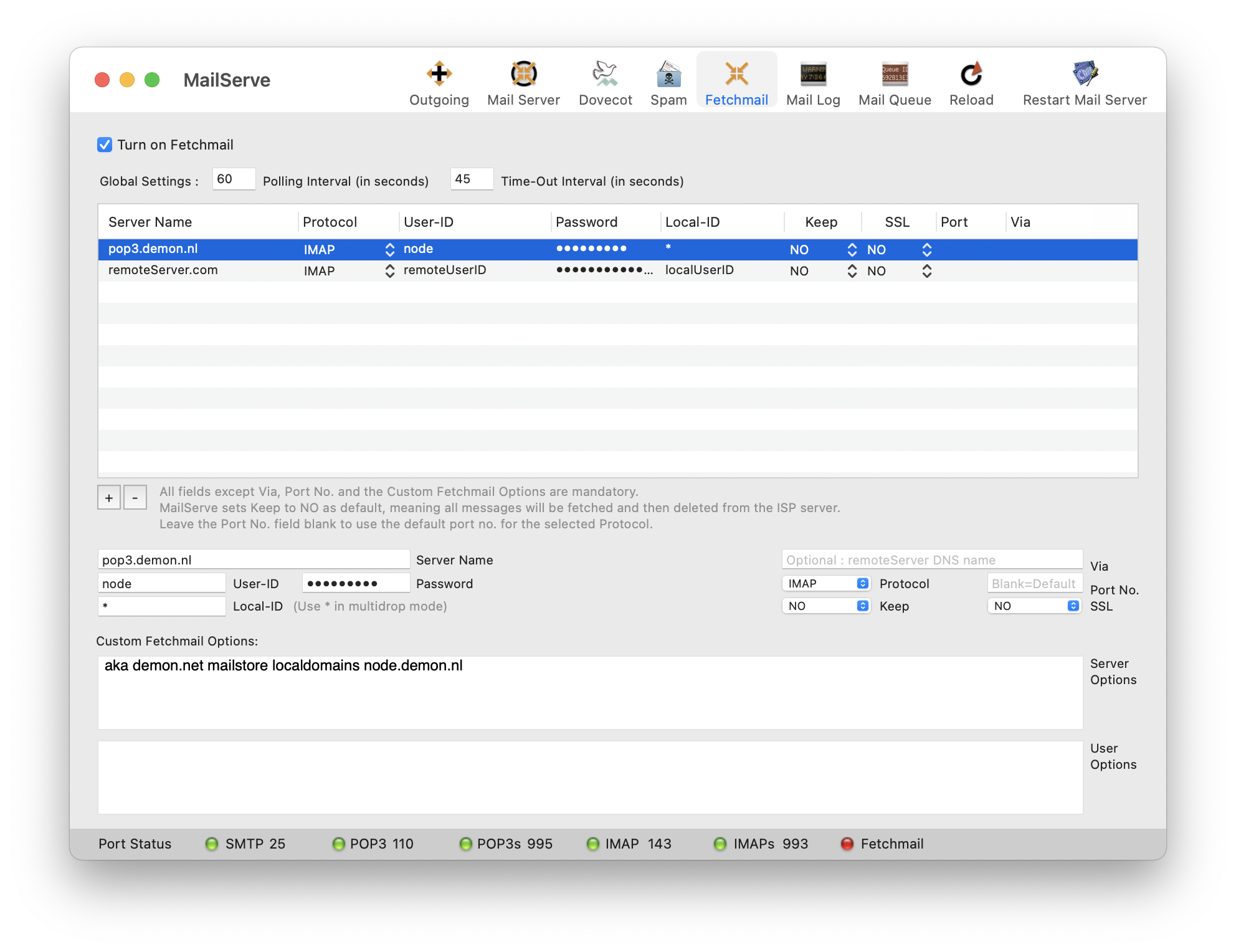Toggle Keep stepper in pop3.demon.nl row
Viewport: 1236px width, 952px height.
(x=852, y=250)
